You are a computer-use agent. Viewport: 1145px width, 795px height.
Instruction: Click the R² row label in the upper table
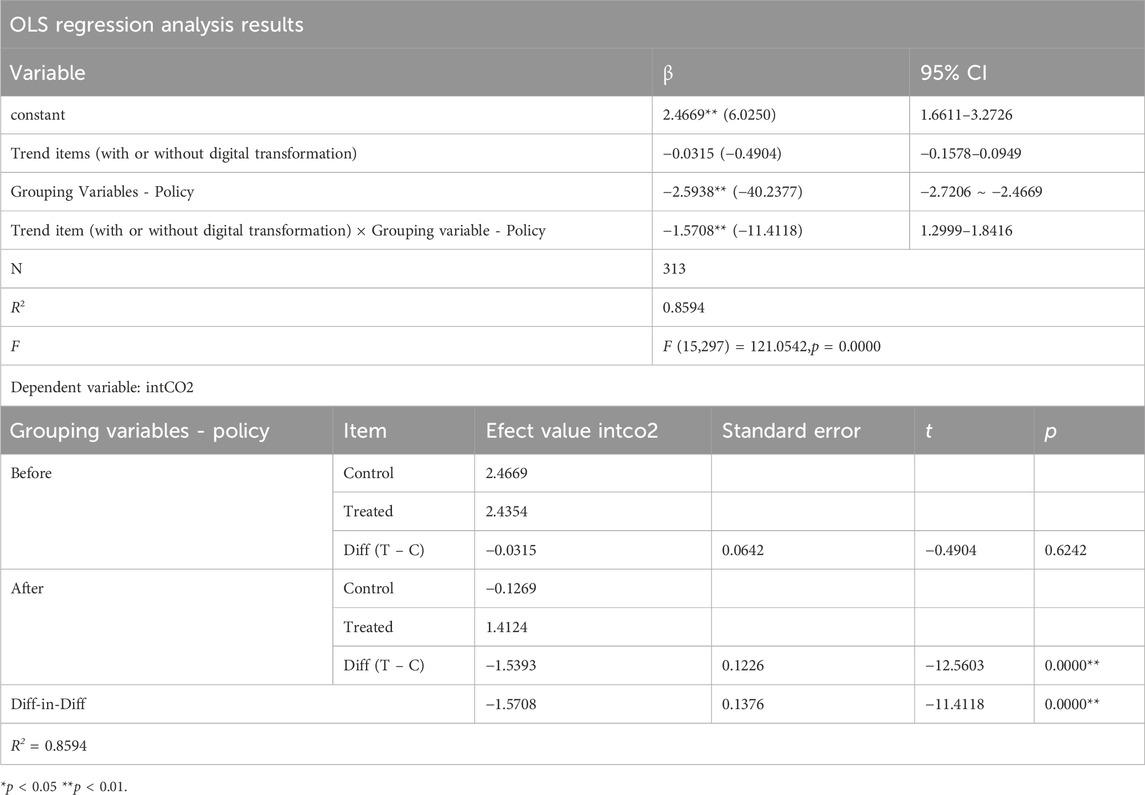[x=18, y=307]
